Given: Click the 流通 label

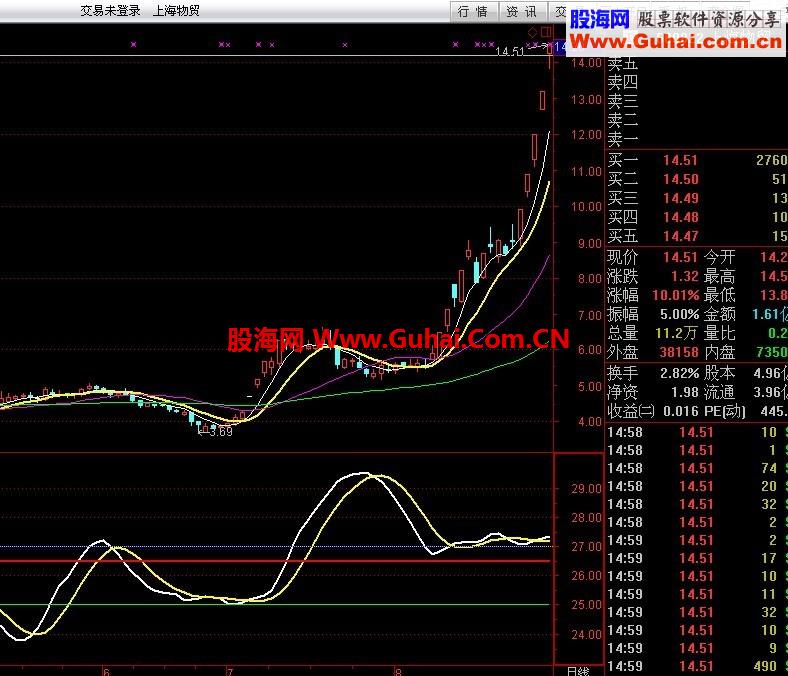Looking at the screenshot, I should [719, 393].
